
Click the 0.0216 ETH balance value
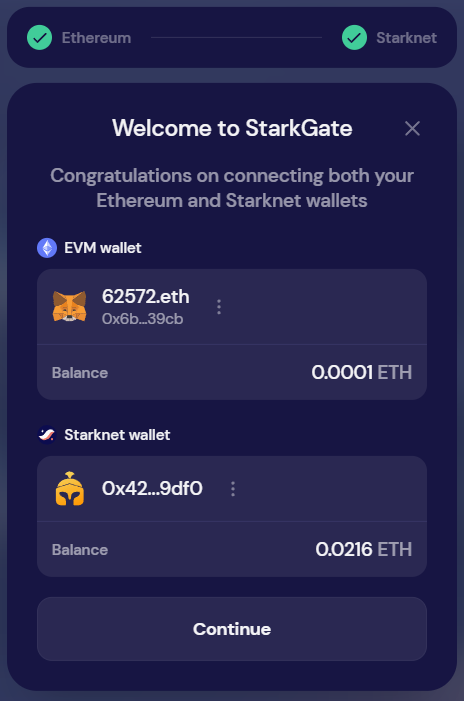363,549
